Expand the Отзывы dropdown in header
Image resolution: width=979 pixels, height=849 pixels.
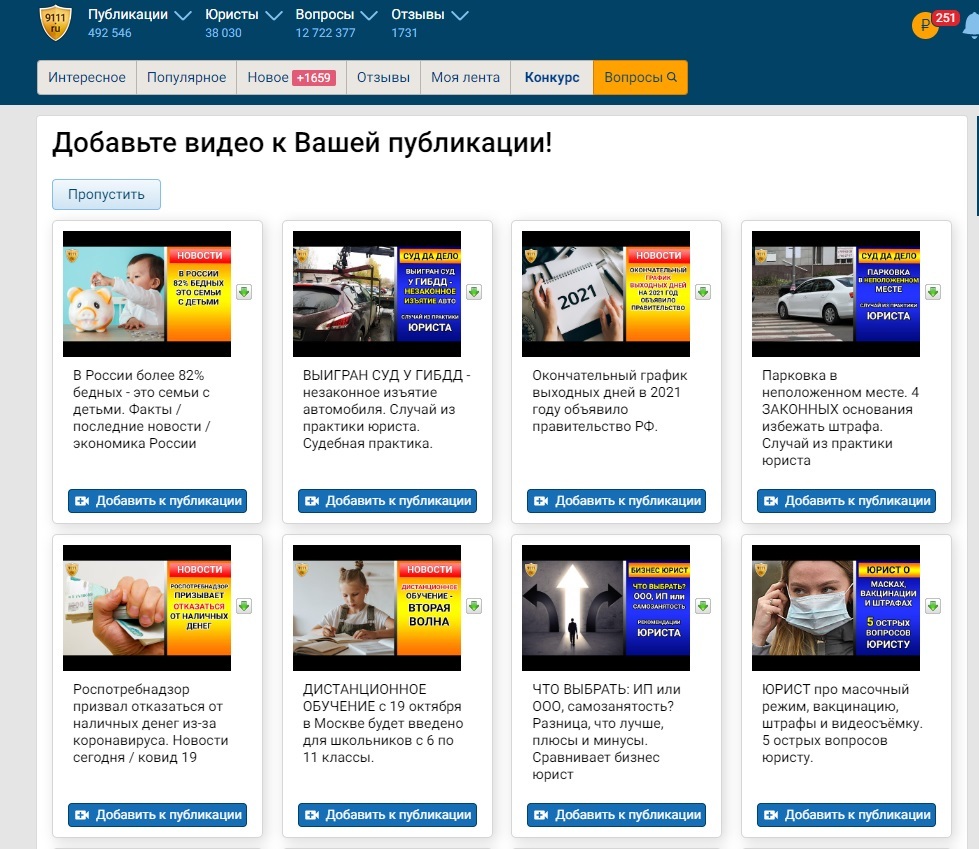coord(460,16)
